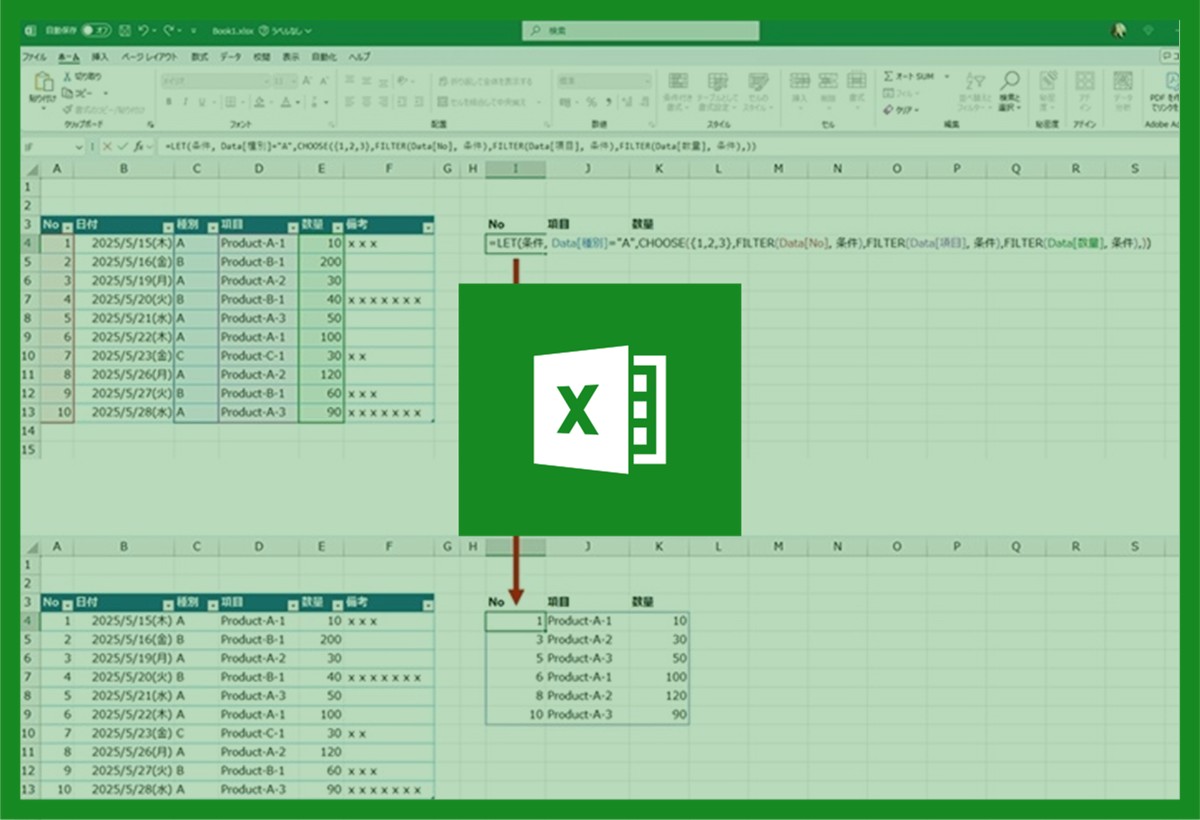1200x820 pixels.
Task: Click the Conditional Formatting icon
Action: [x=678, y=82]
